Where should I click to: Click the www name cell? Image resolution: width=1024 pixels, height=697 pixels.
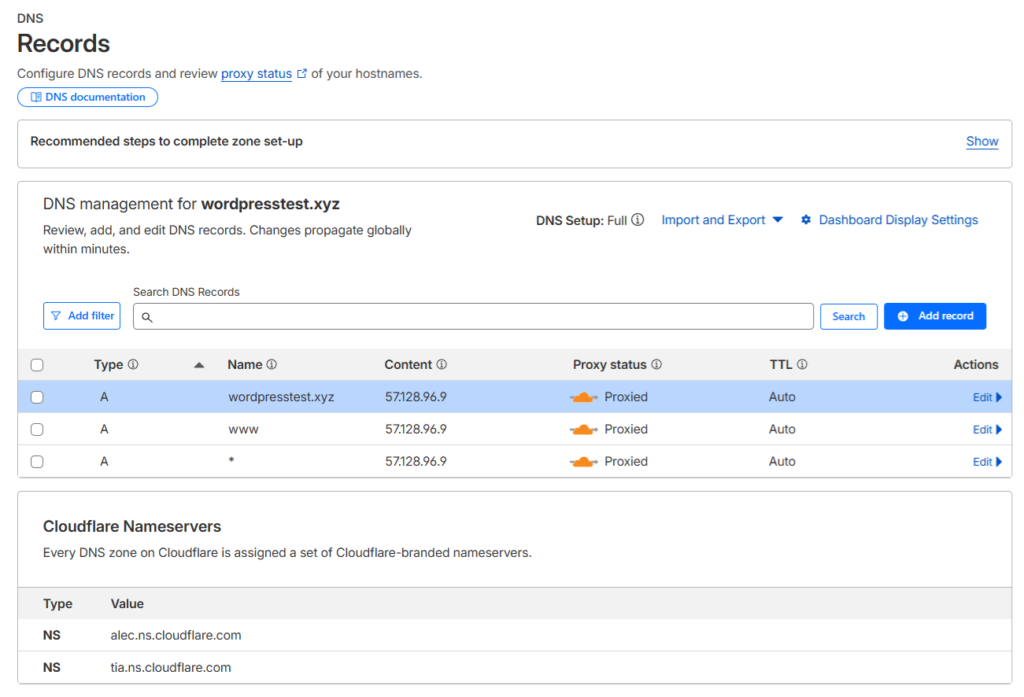[x=243, y=429]
